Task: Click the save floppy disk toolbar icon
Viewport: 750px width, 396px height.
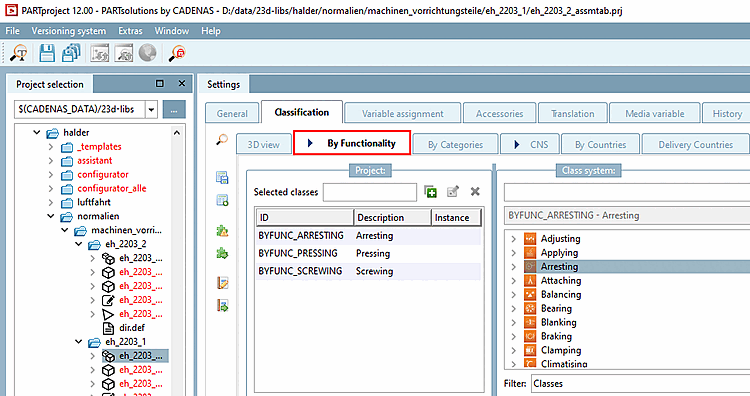Action: (x=46, y=53)
